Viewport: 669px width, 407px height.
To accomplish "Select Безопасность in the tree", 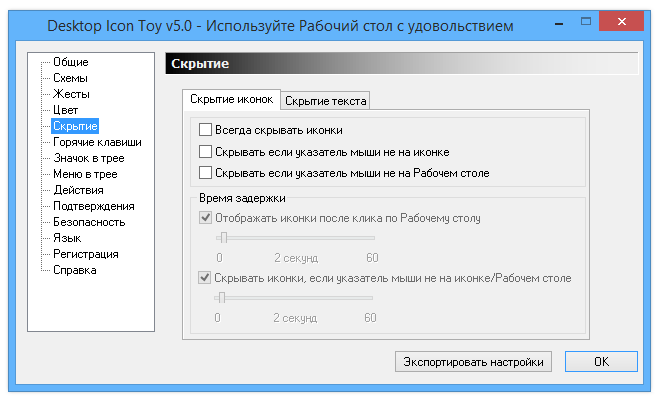I will pyautogui.click(x=89, y=222).
